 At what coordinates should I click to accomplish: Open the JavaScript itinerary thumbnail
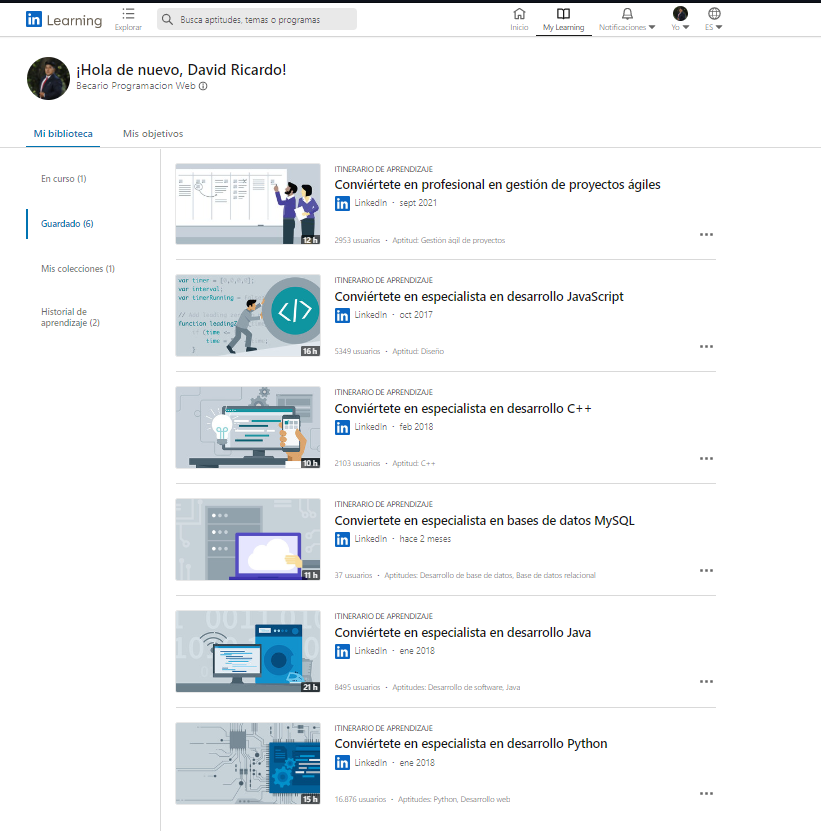pos(248,315)
